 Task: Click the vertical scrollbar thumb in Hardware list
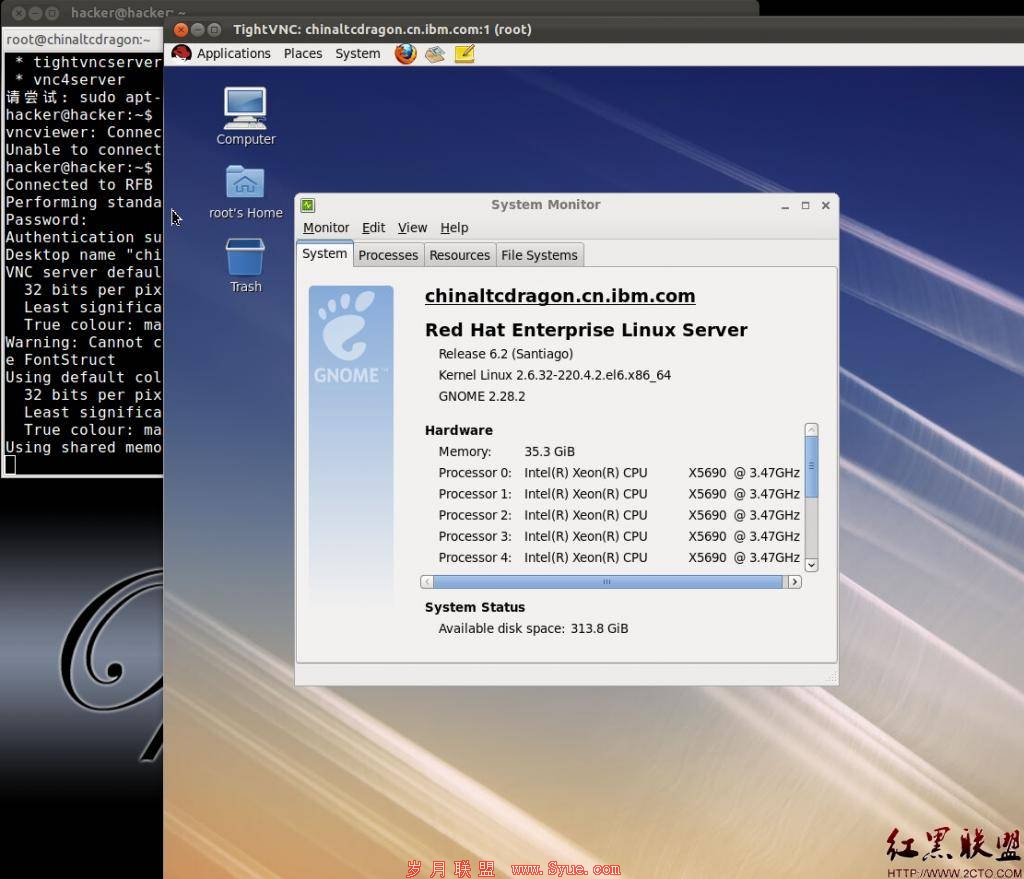(811, 467)
